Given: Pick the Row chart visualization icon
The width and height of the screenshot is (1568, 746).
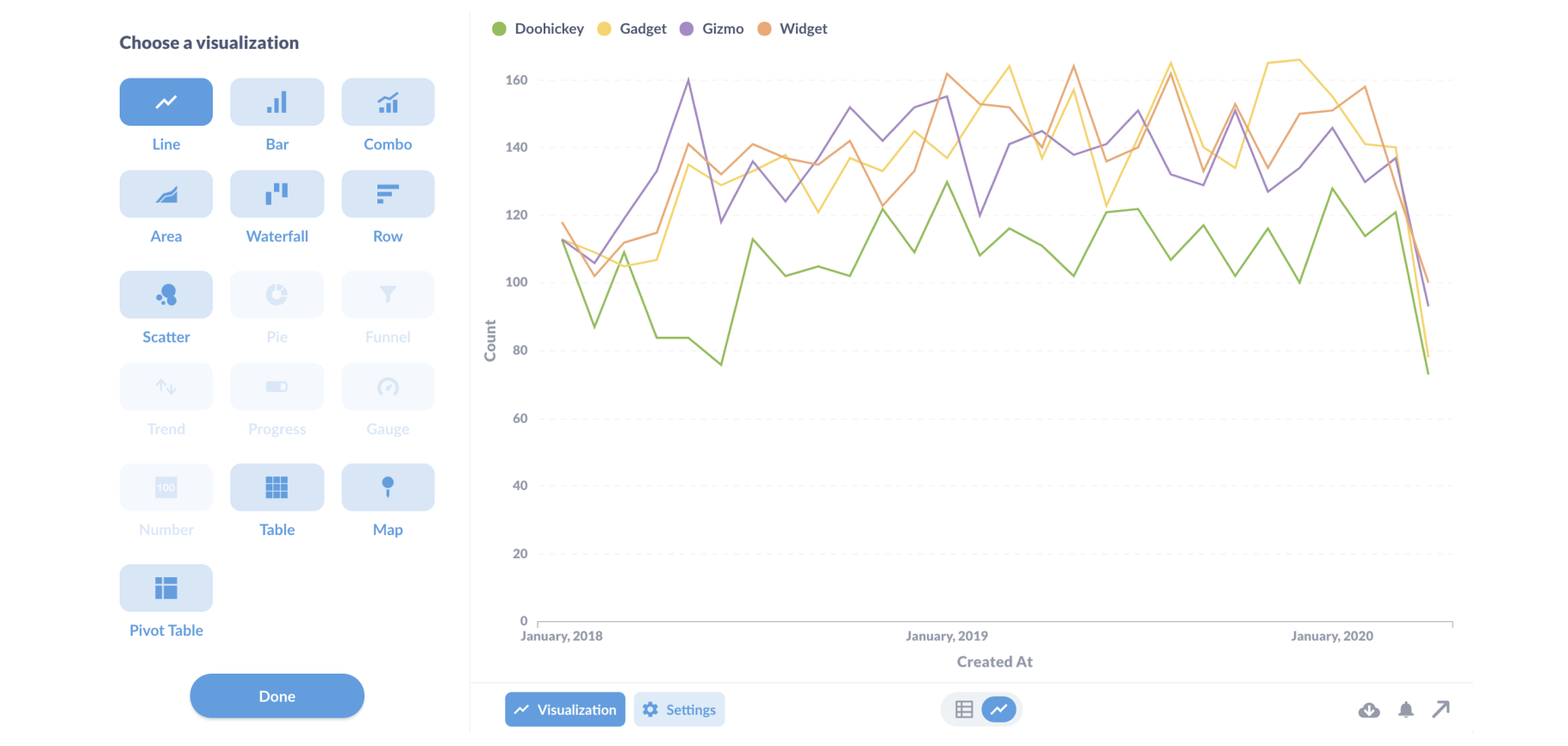Looking at the screenshot, I should point(388,194).
